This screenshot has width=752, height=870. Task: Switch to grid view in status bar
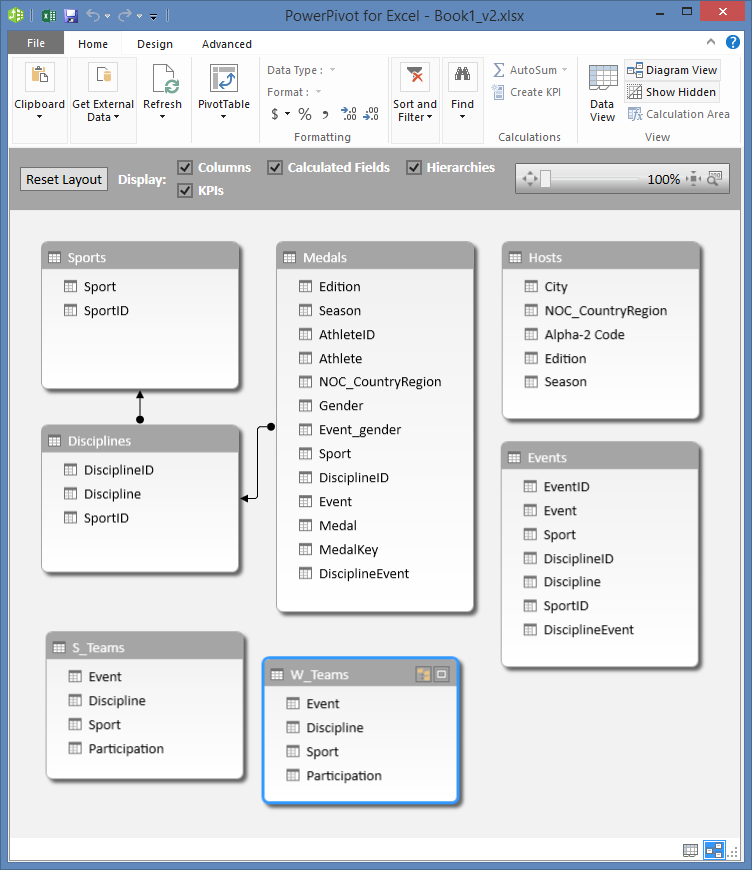click(691, 850)
